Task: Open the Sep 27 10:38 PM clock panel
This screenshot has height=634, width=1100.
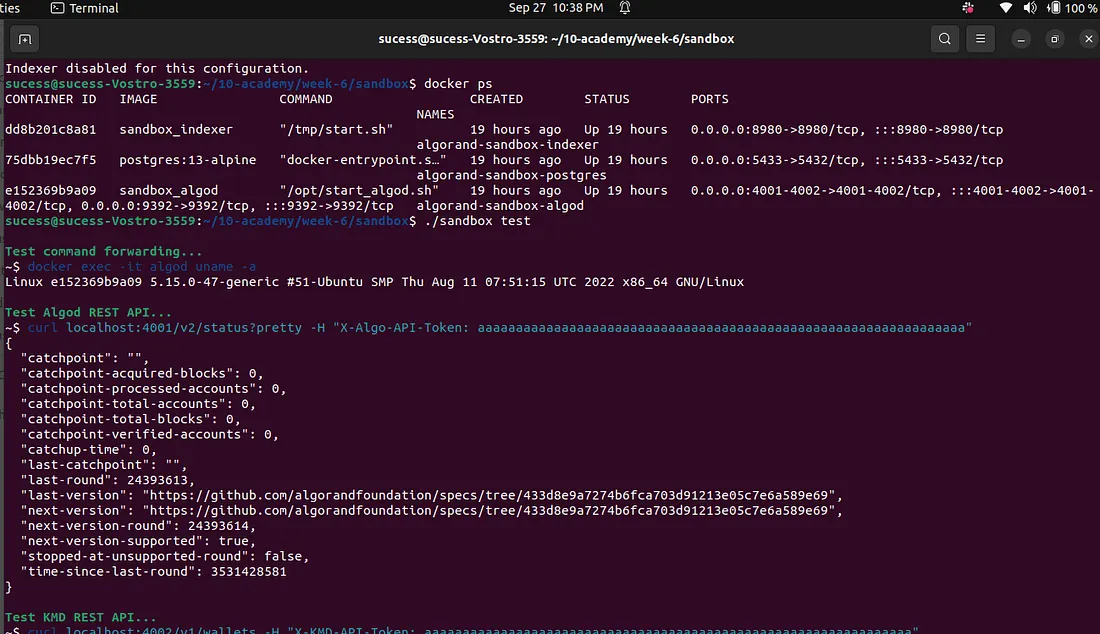Action: [555, 8]
